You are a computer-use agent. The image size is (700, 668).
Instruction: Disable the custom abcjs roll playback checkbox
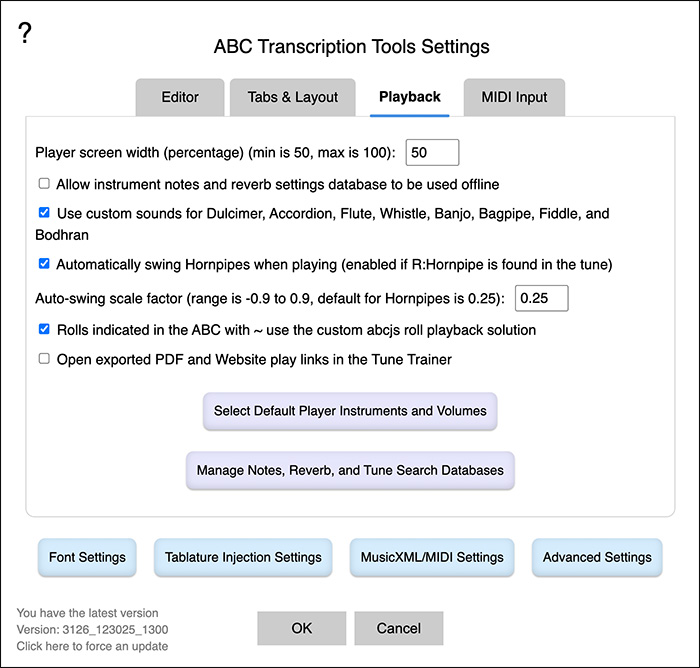[44, 329]
